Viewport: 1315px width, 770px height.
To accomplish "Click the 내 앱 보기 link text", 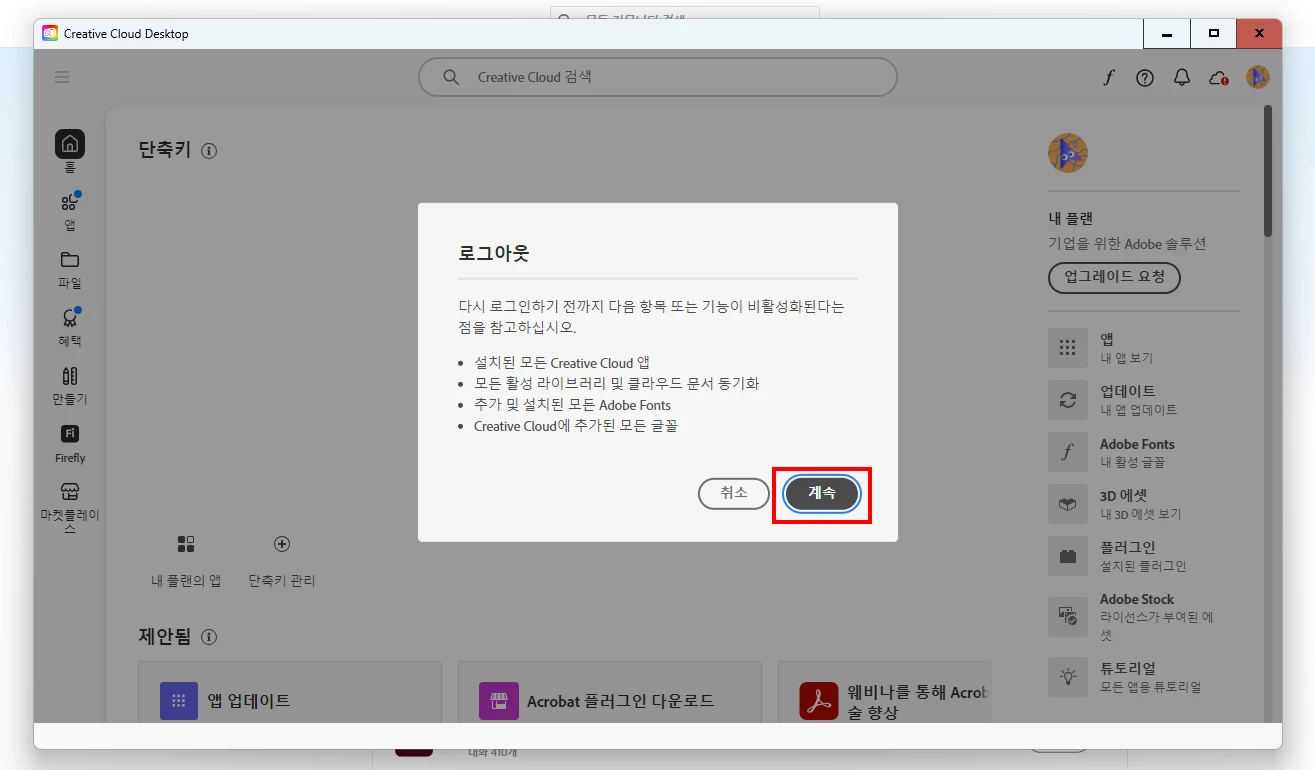I will point(1127,358).
